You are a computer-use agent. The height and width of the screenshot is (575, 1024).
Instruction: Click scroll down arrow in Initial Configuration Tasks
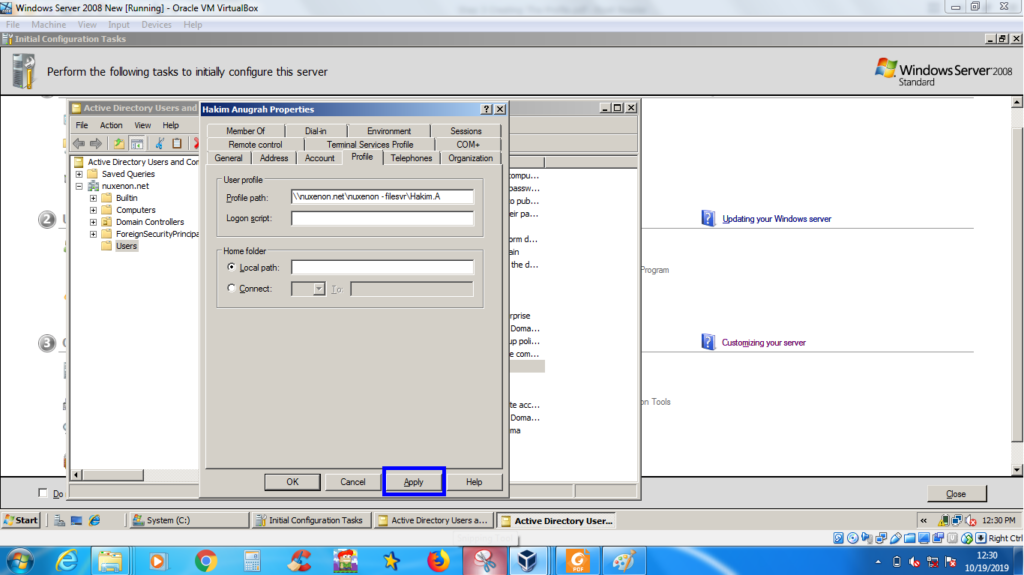coord(1017,470)
